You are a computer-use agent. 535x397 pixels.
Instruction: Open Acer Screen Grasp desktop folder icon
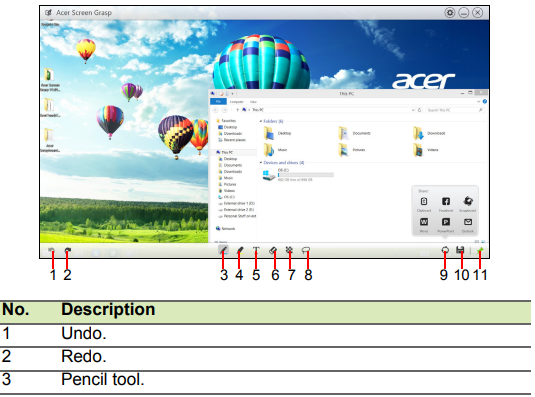(x=50, y=80)
